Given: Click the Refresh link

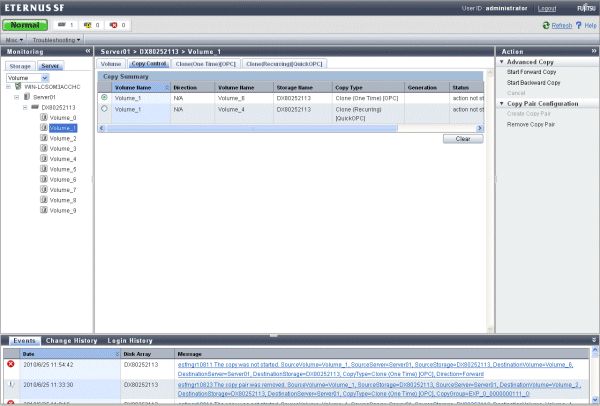Looking at the screenshot, I should point(562,26).
